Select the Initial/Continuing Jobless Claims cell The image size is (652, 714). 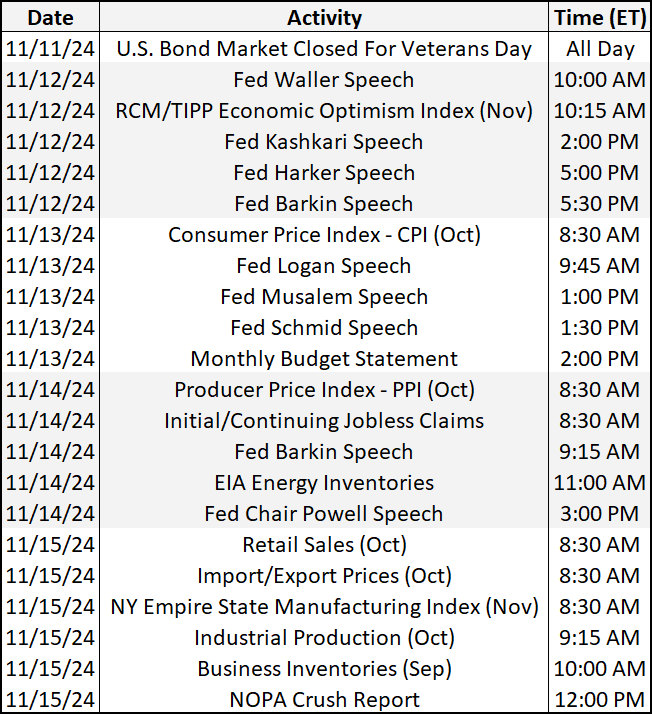click(x=324, y=421)
